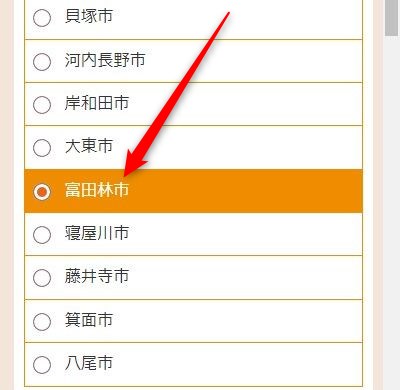
Task: Click the 岸和田市 text label
Action: tap(97, 103)
